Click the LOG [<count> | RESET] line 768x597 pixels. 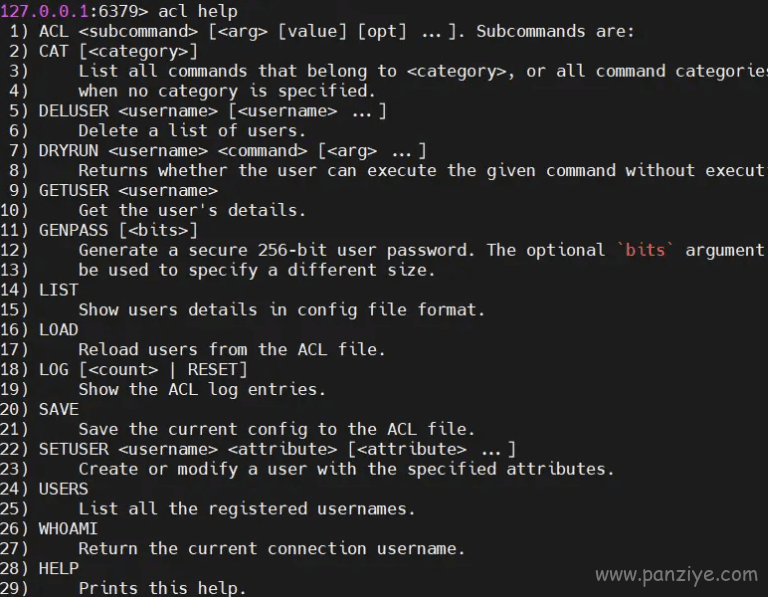[143, 370]
